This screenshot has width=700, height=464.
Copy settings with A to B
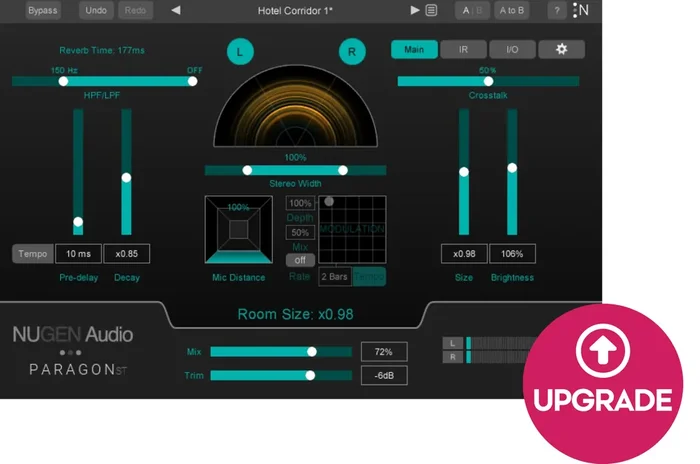tap(512, 10)
